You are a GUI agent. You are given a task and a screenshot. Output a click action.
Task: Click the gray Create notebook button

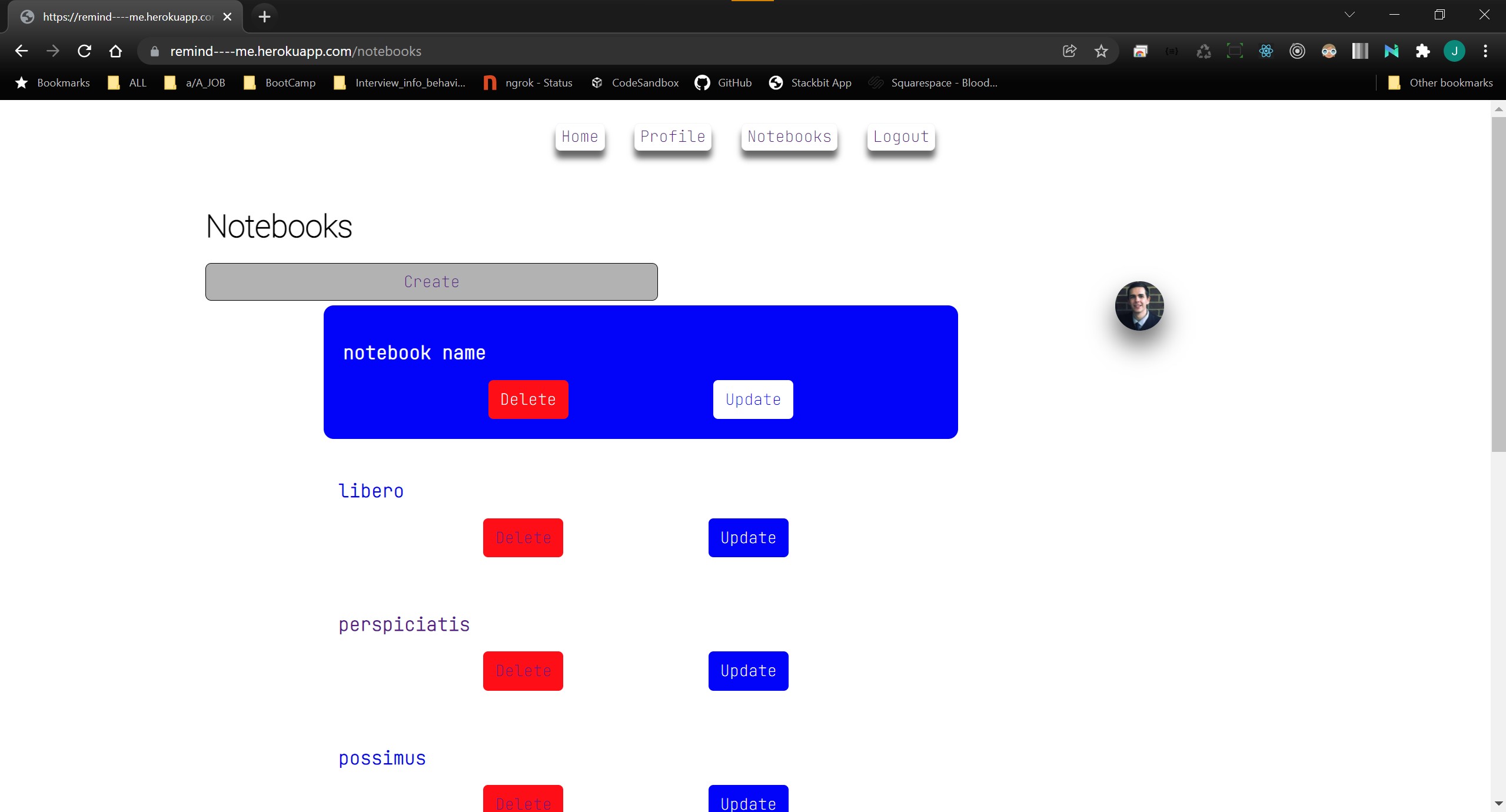click(431, 282)
